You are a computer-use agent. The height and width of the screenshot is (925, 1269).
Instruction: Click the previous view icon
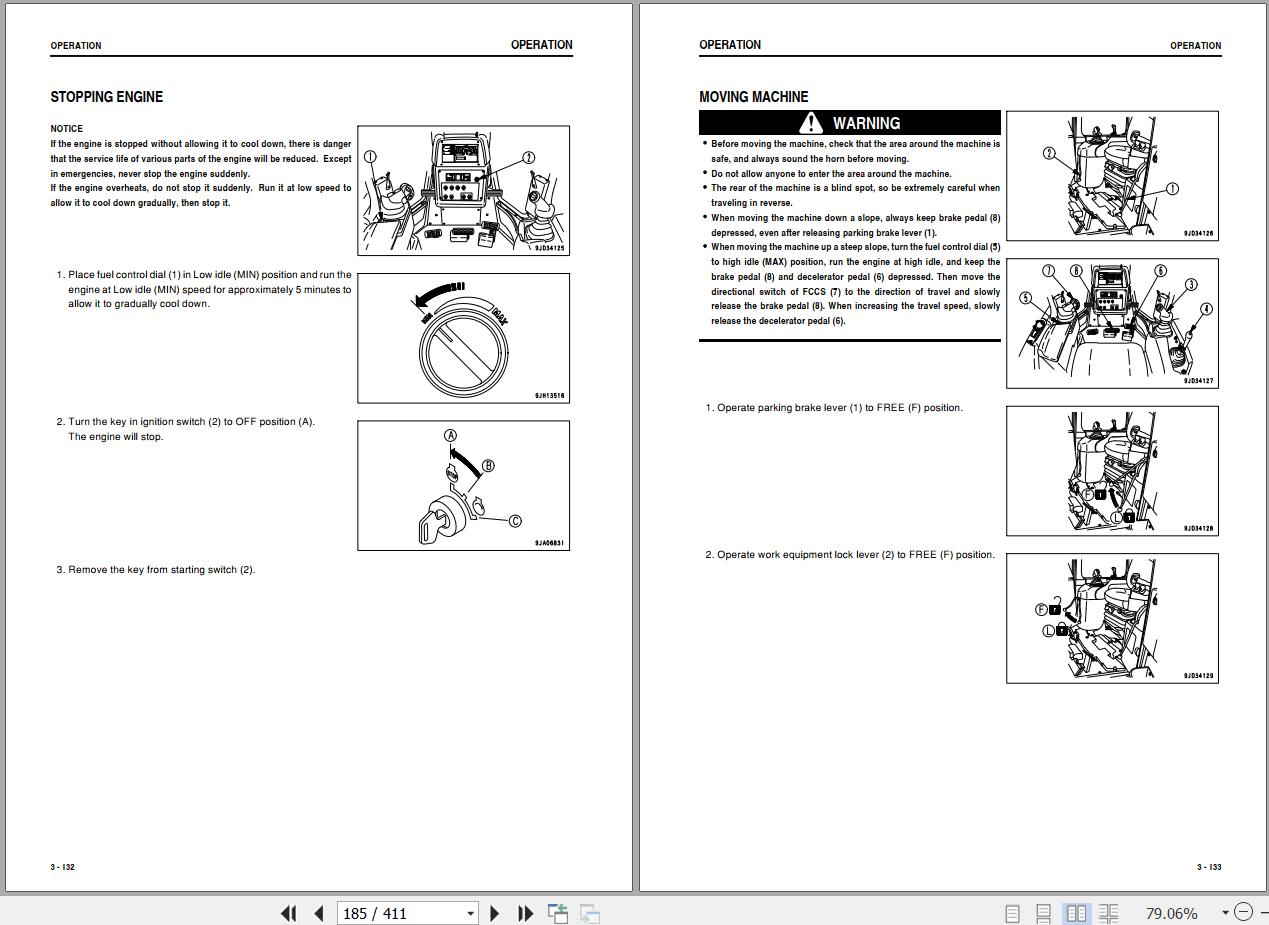coord(558,913)
